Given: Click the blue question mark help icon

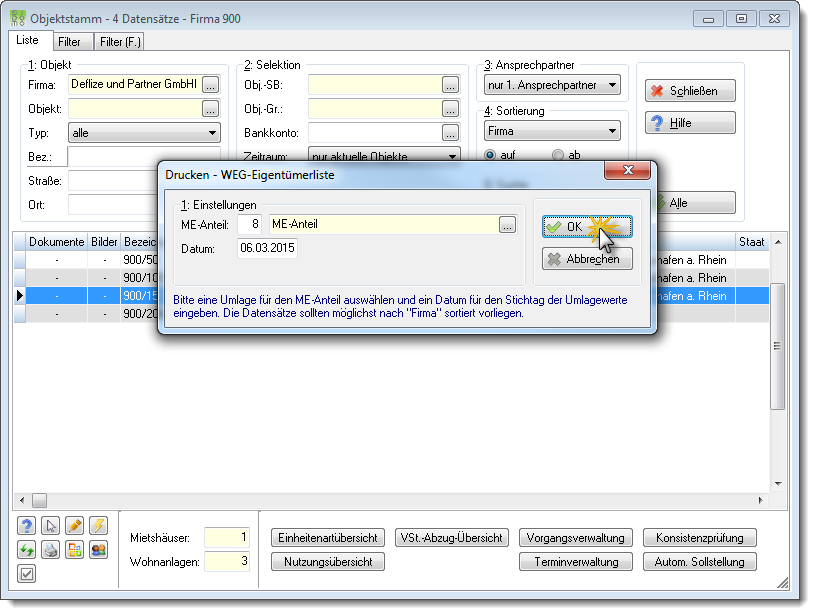Looking at the screenshot, I should coord(27,526).
